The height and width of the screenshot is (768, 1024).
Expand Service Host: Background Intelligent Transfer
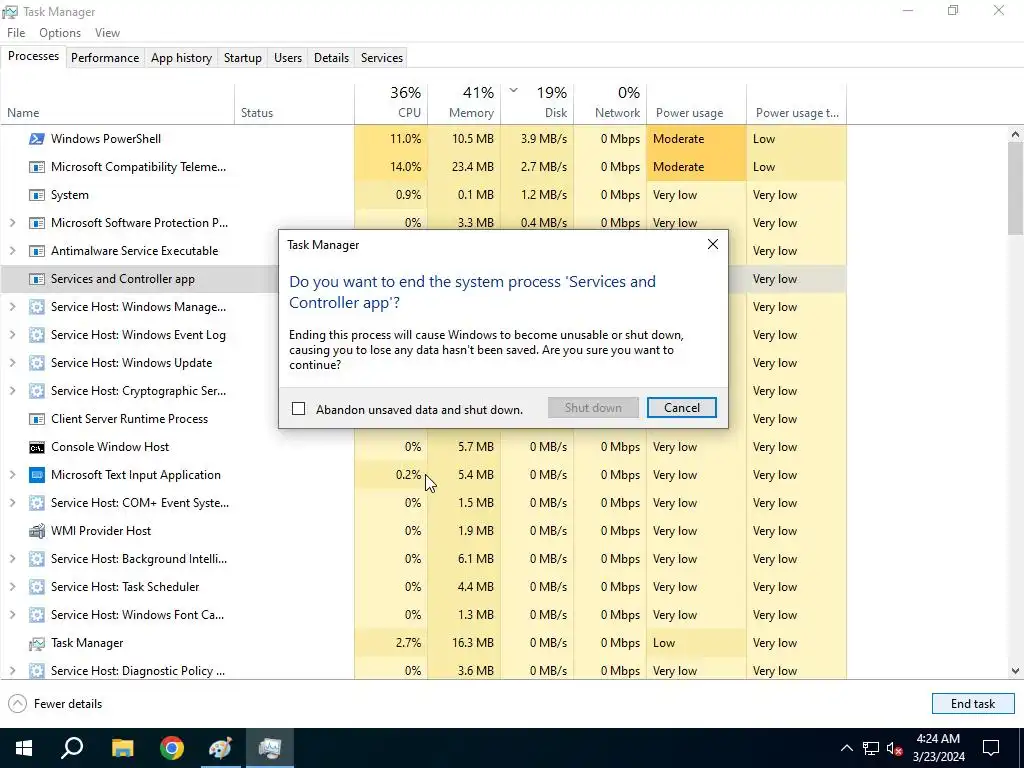[x=12, y=559]
